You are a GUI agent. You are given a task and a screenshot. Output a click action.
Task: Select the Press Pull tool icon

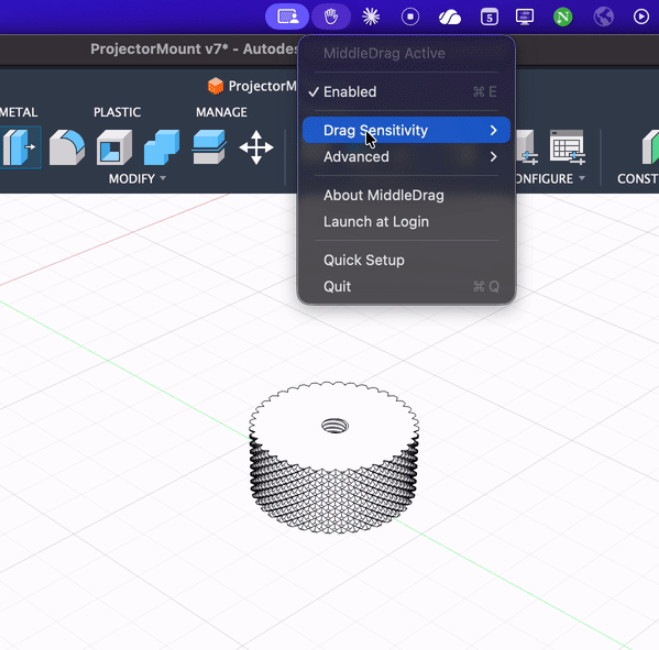19,147
